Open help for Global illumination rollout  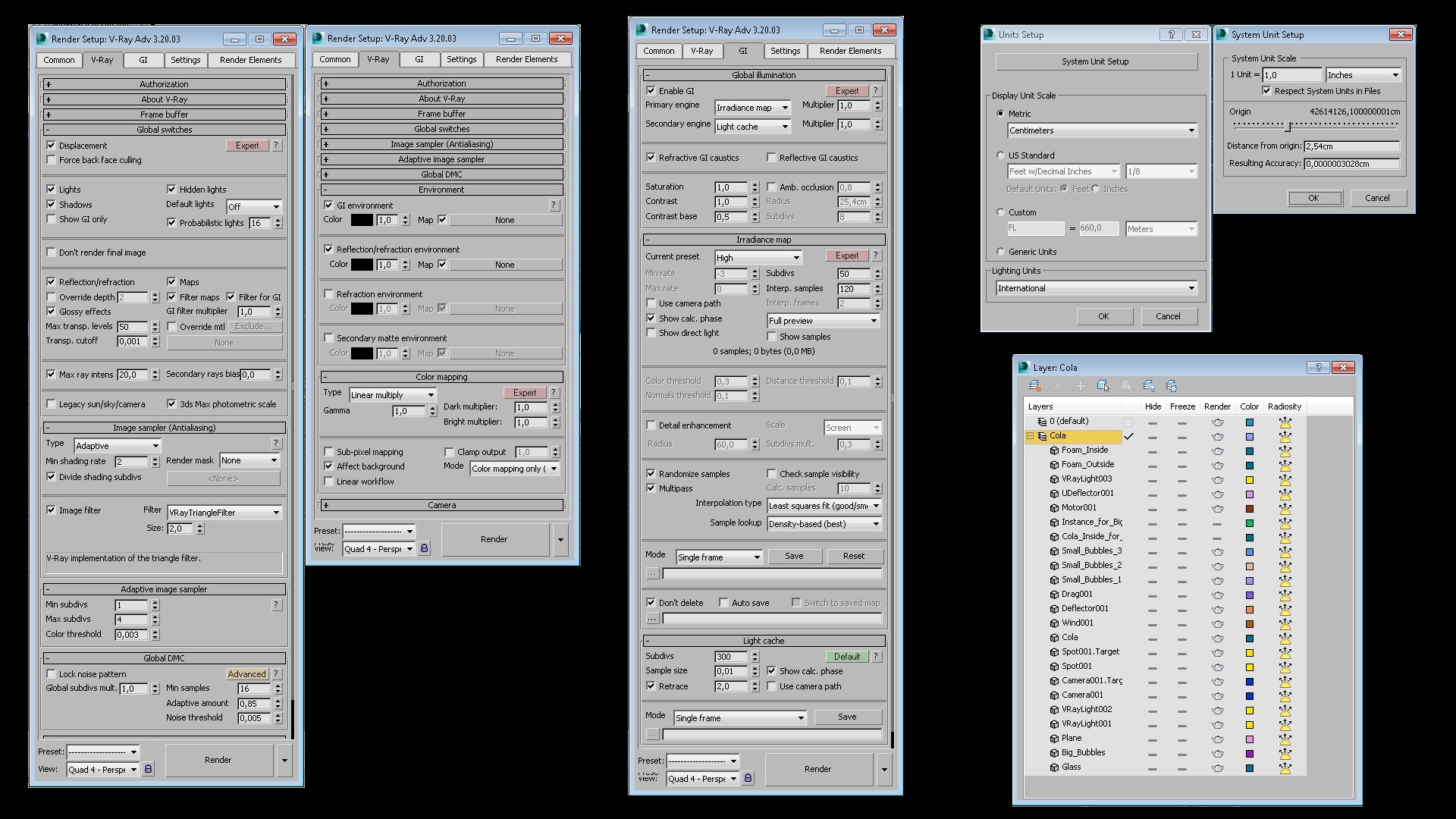click(876, 91)
